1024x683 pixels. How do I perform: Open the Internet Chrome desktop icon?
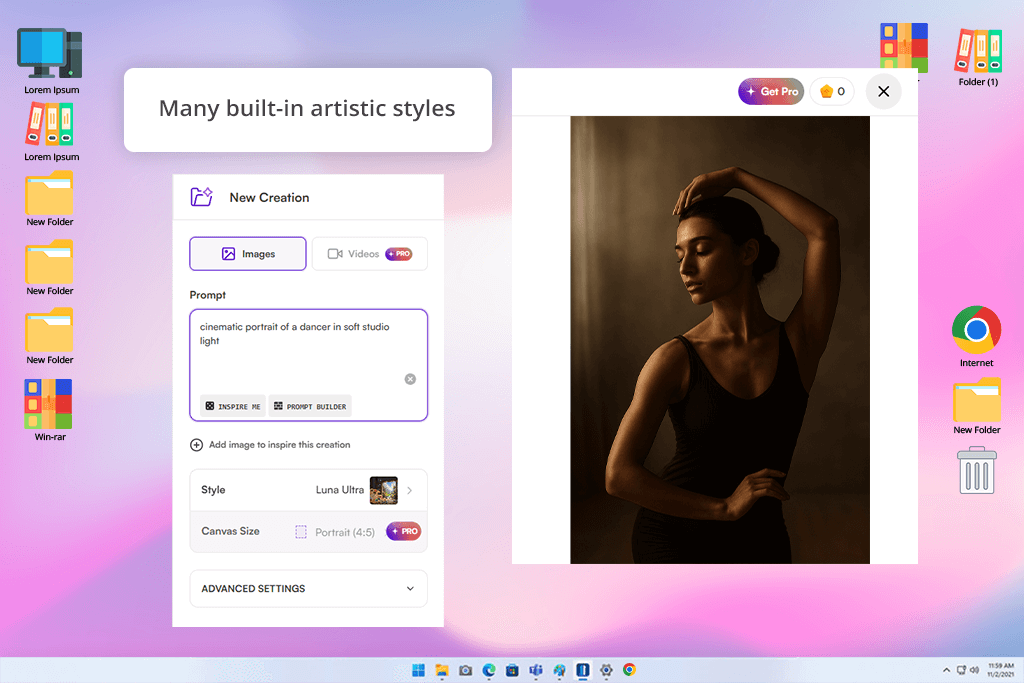[x=976, y=337]
